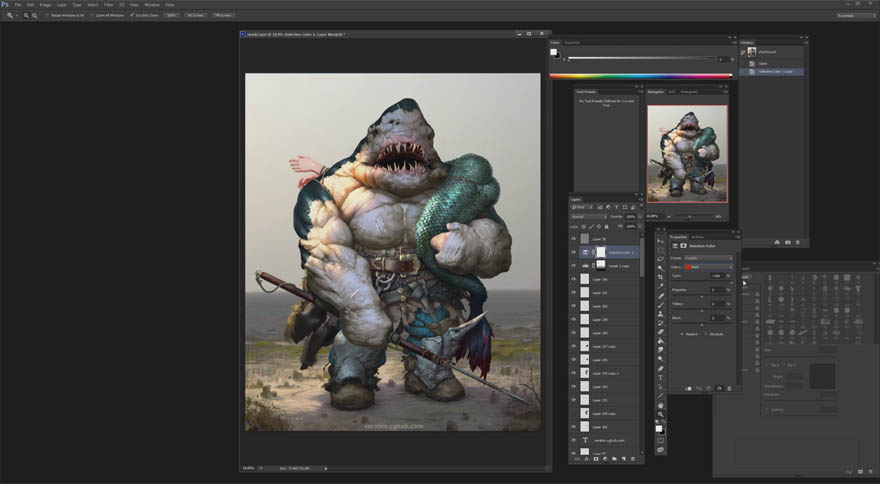Switch to the Histogram tab
The image size is (880, 484).
click(x=689, y=92)
